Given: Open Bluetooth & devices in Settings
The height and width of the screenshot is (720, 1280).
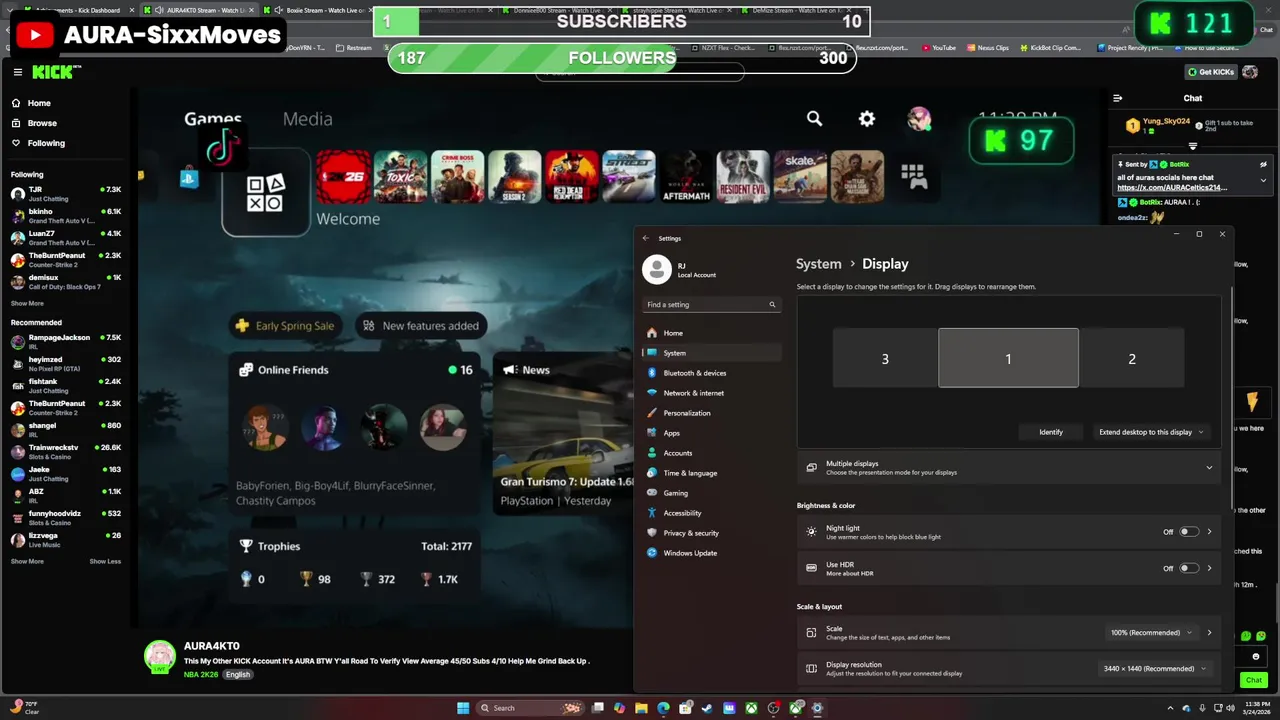Looking at the screenshot, I should (x=712, y=373).
